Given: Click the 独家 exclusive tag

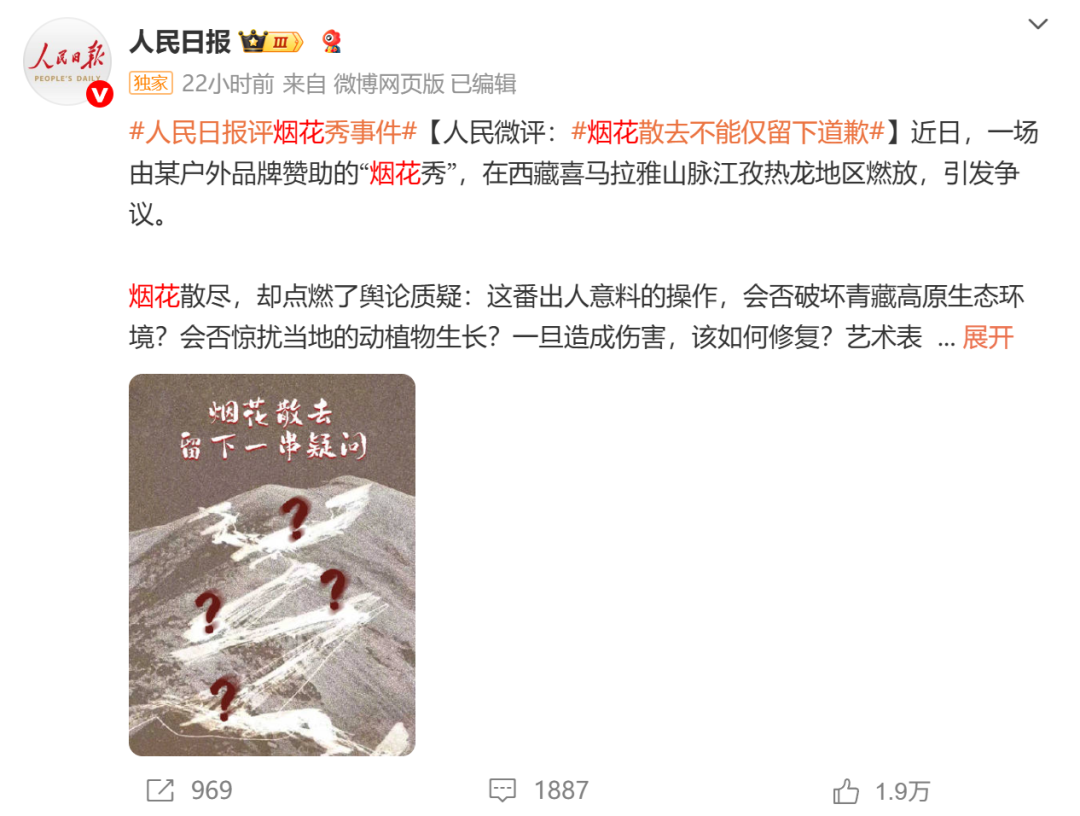Looking at the screenshot, I should coord(151,83).
